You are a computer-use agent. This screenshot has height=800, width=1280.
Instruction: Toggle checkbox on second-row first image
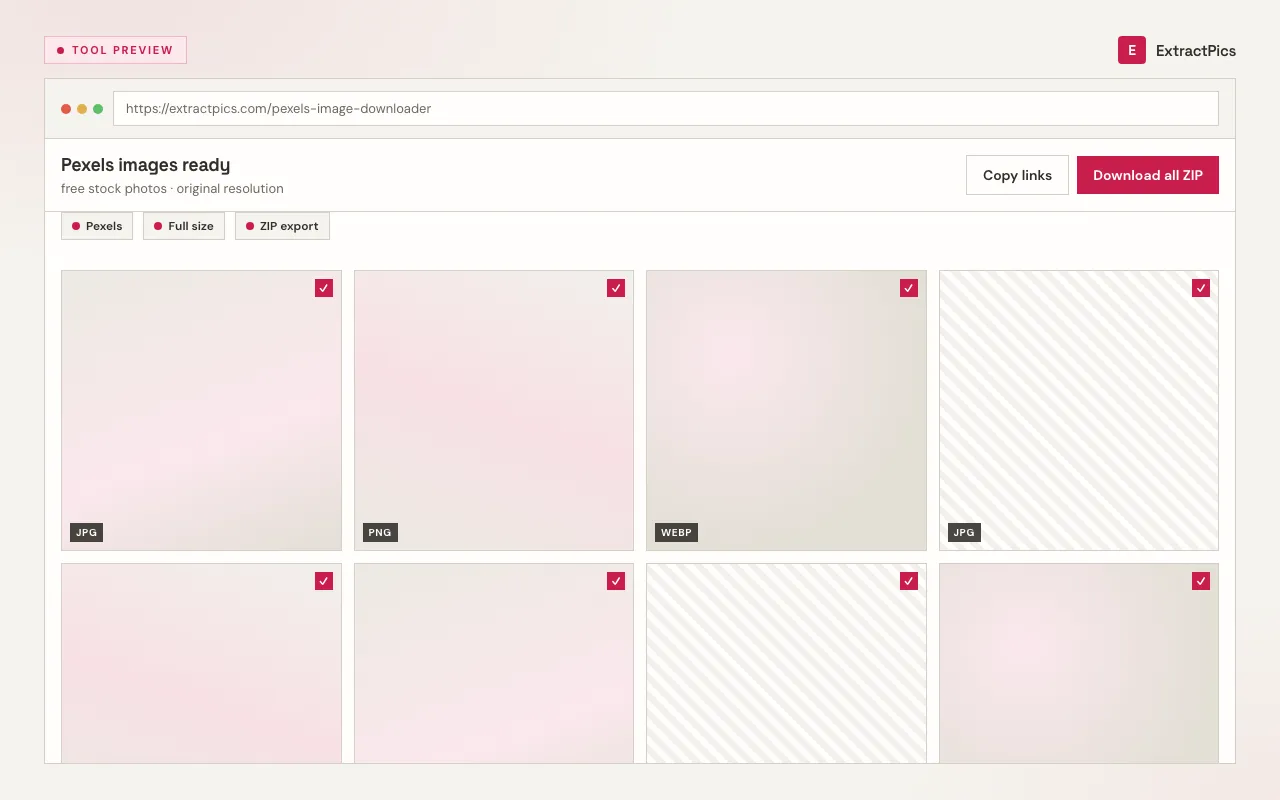click(x=324, y=581)
